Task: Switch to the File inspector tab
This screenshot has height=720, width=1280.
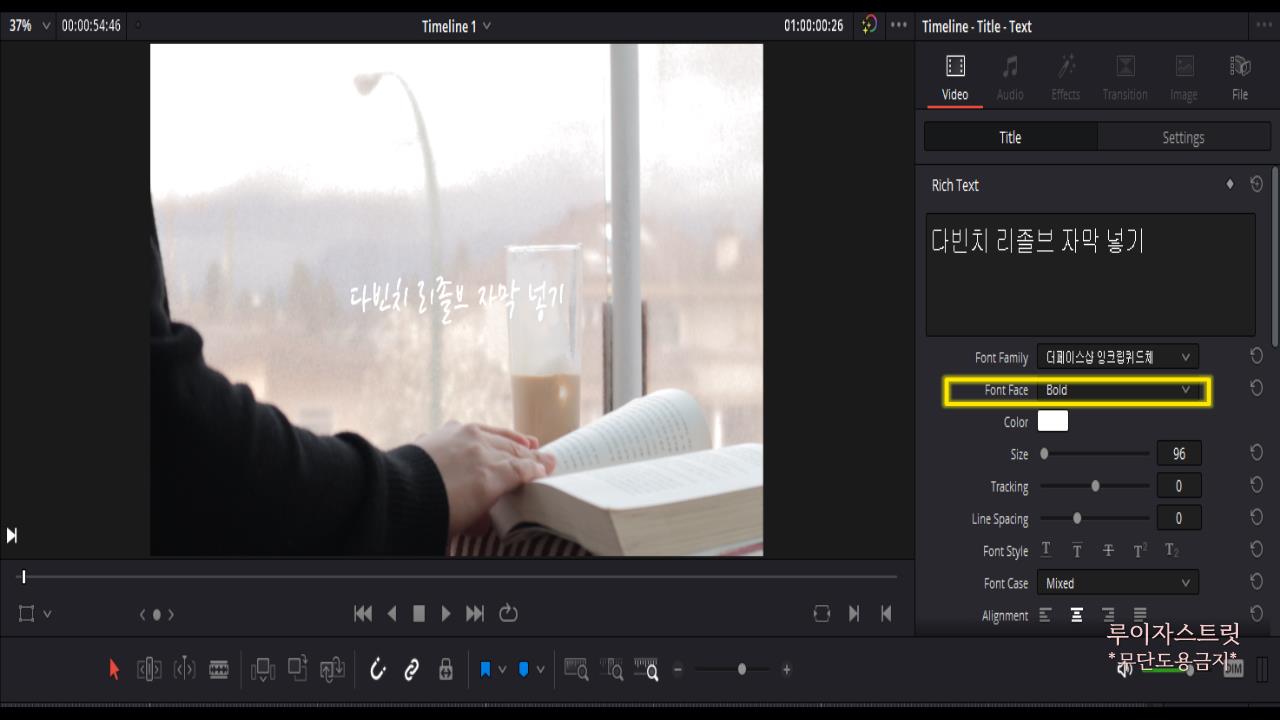Action: click(x=1240, y=78)
